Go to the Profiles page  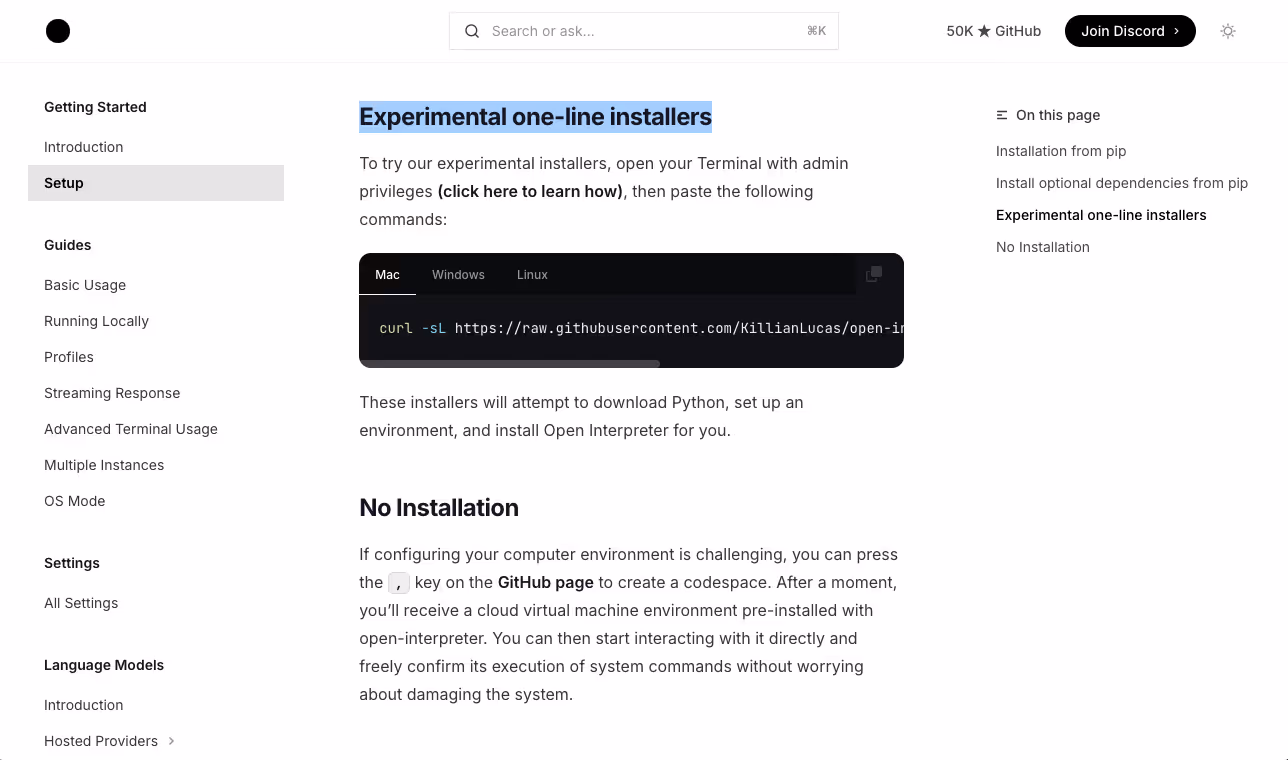click(x=69, y=357)
